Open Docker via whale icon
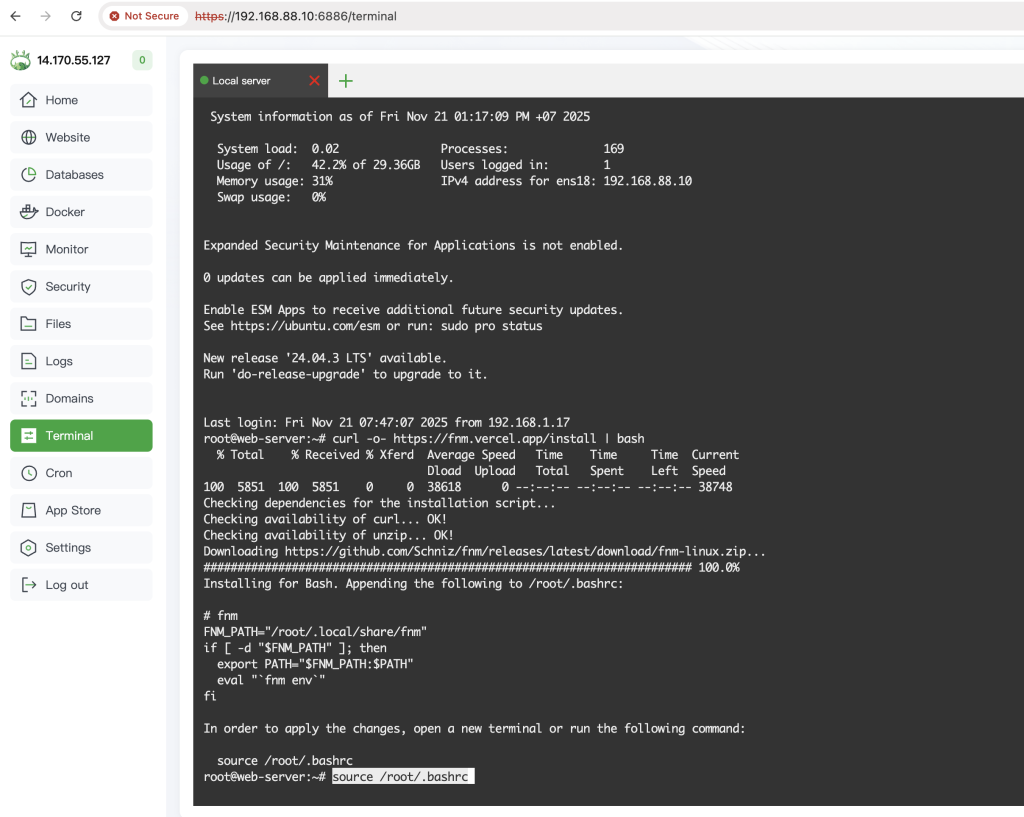1024x817 pixels. pos(28,212)
